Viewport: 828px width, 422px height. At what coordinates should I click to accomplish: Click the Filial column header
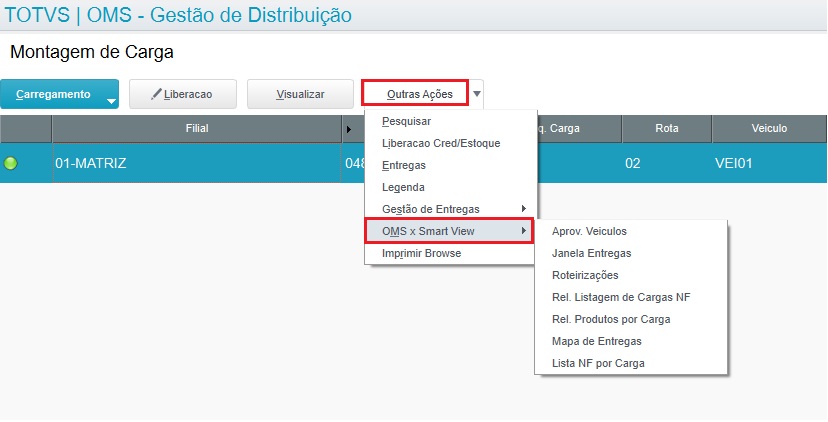197,129
